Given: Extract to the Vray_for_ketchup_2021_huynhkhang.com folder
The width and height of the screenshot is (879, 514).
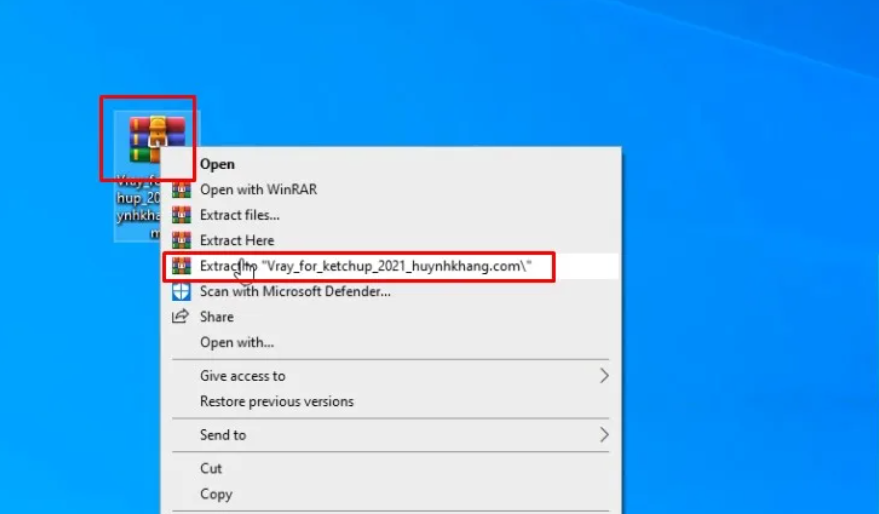Looking at the screenshot, I should point(365,266).
